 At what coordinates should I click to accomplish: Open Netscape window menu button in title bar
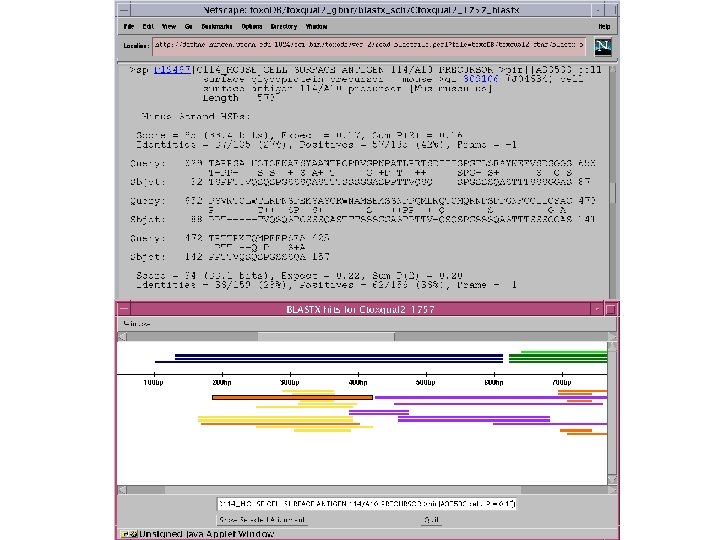(x=124, y=10)
